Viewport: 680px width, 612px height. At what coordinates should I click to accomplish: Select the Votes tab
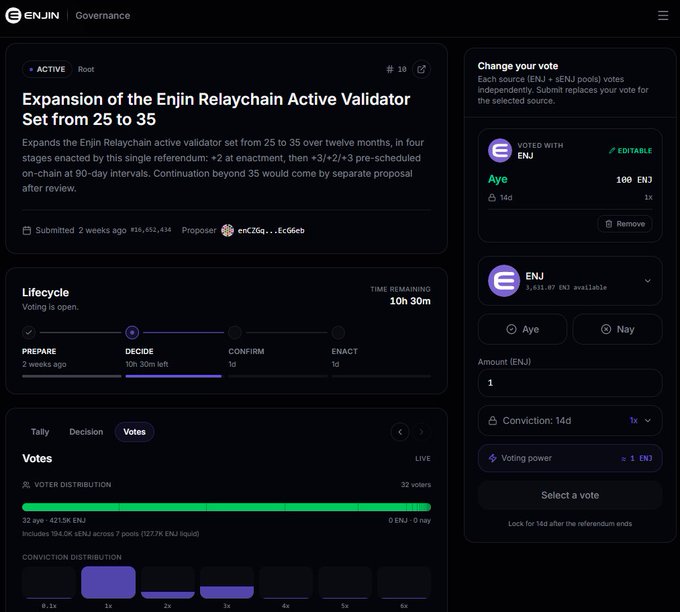[134, 432]
